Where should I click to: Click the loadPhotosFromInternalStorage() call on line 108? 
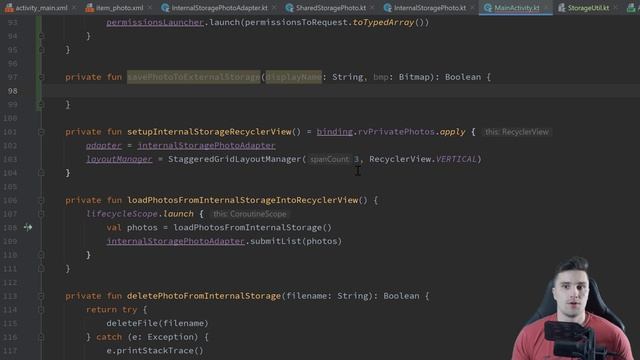tap(252, 227)
